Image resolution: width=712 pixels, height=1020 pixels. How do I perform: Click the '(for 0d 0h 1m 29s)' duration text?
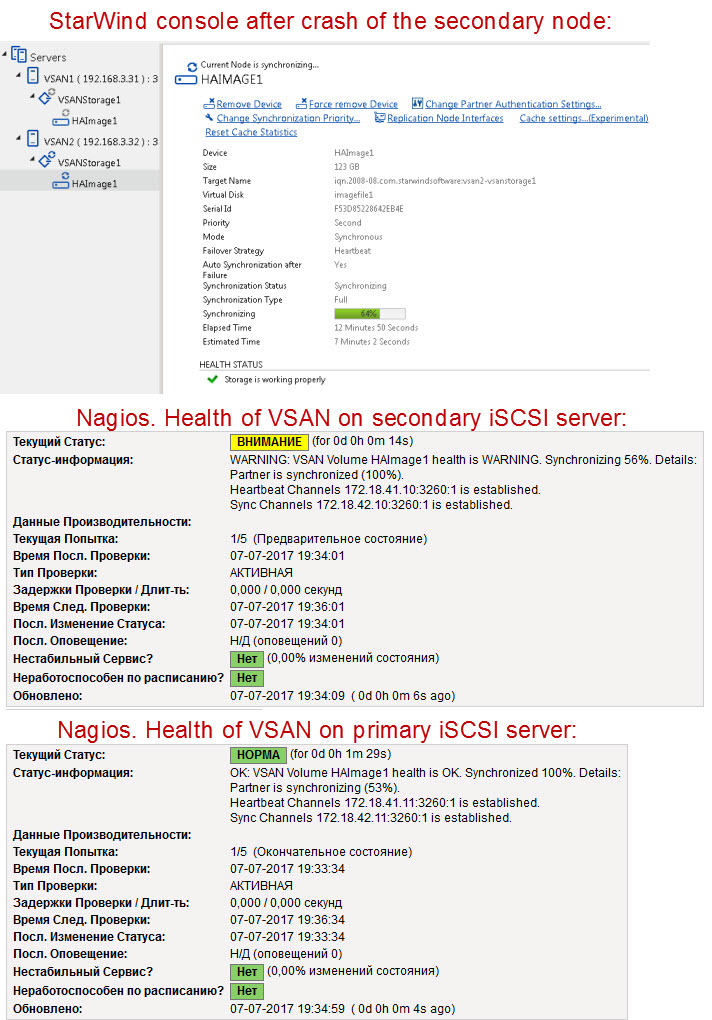340,754
